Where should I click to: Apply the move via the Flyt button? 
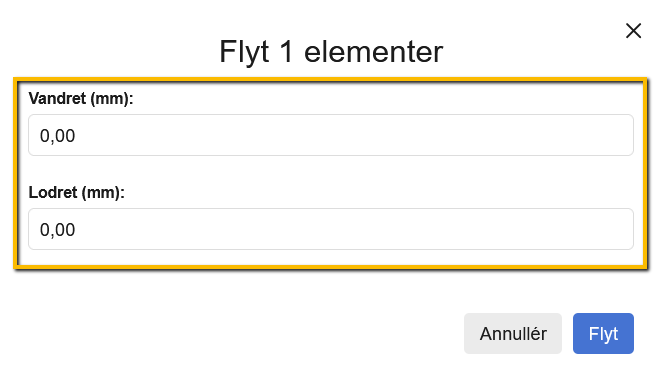[603, 333]
